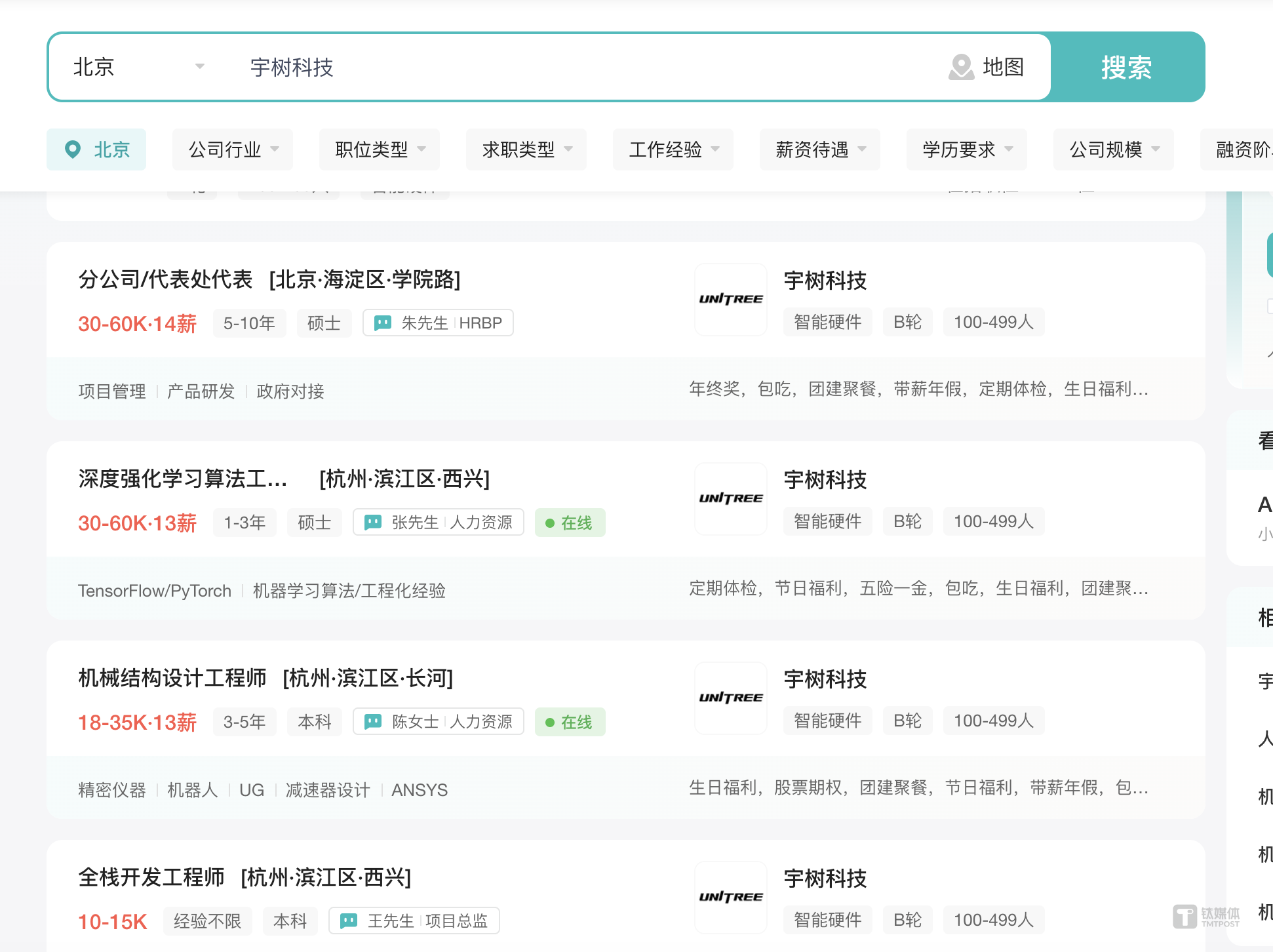Open the 工作经验 filter menu
Image resolution: width=1273 pixels, height=952 pixels.
[673, 149]
